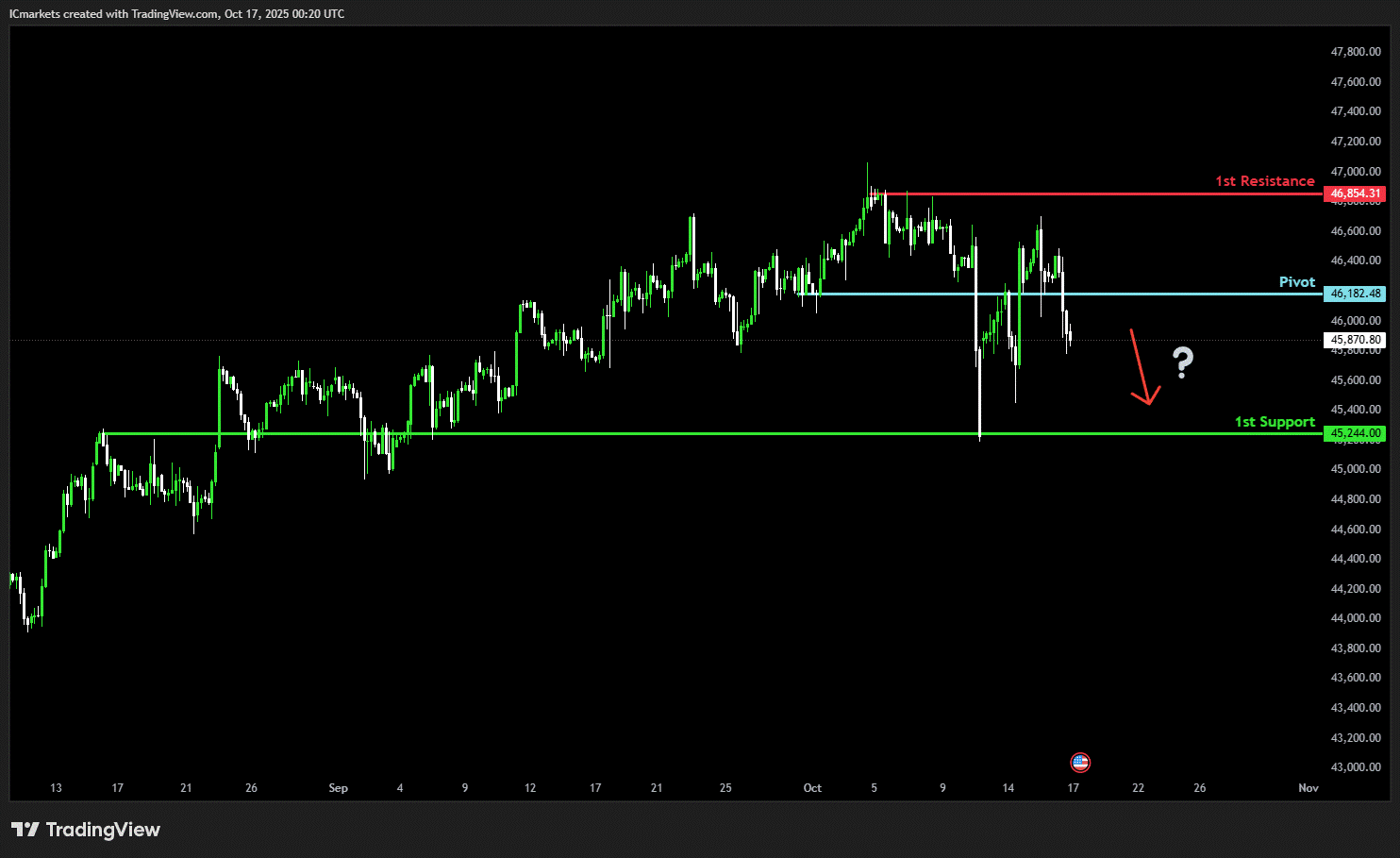Click the gray question mark symbol

point(1182,362)
